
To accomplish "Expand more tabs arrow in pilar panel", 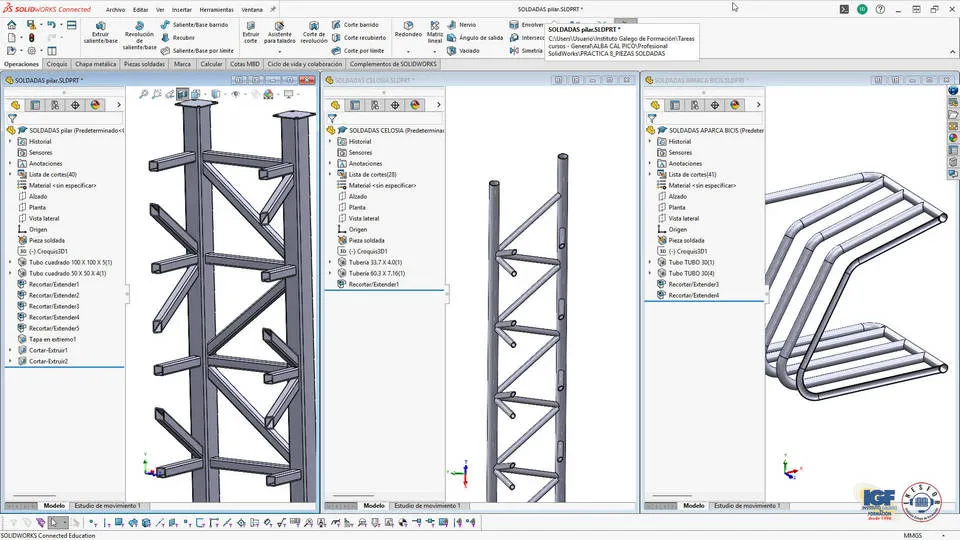I will click(119, 105).
